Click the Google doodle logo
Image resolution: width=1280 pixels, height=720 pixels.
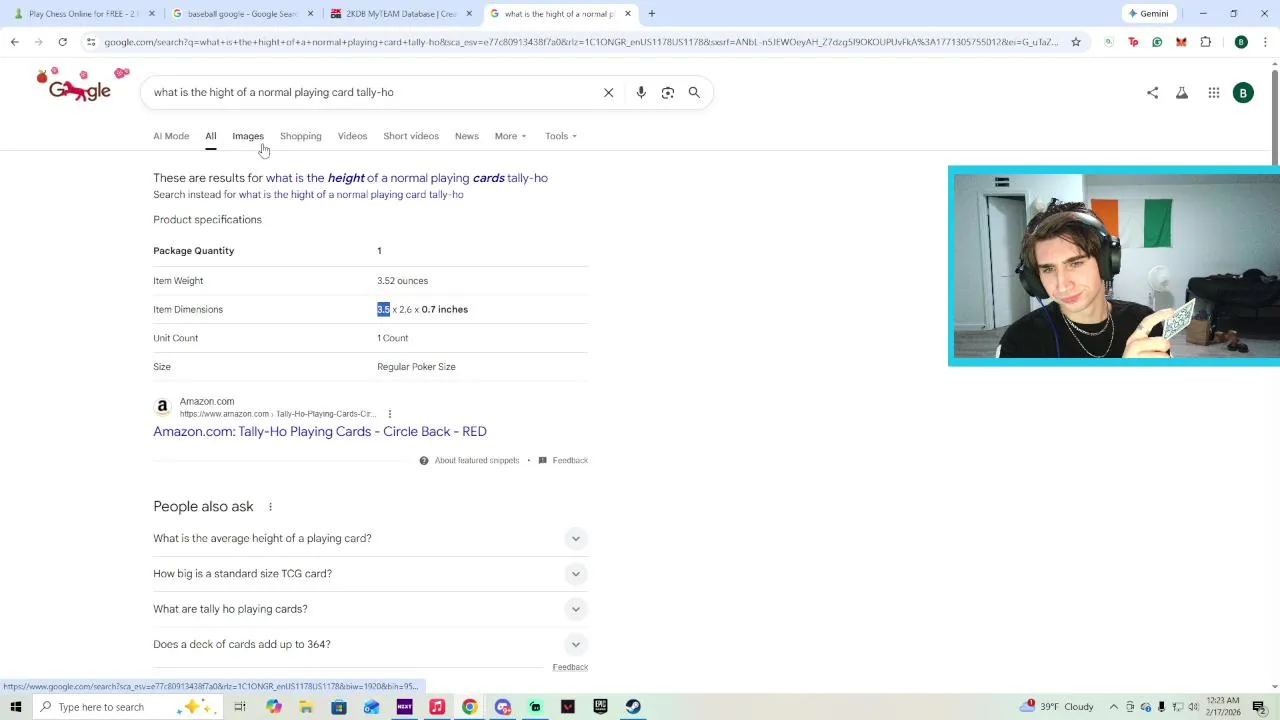click(x=83, y=86)
